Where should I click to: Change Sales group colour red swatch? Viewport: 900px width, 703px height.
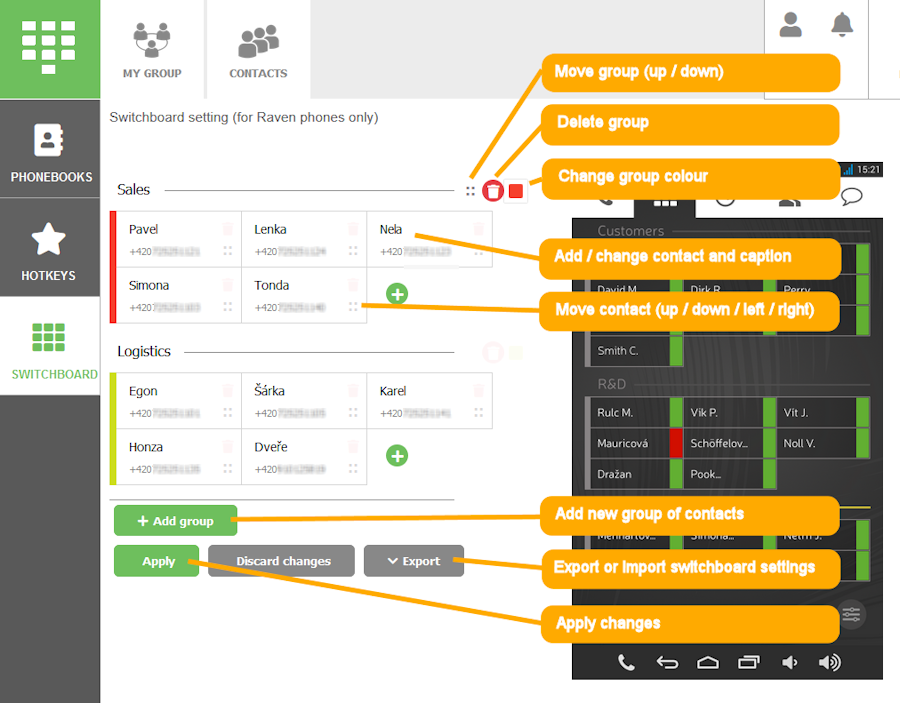click(516, 190)
